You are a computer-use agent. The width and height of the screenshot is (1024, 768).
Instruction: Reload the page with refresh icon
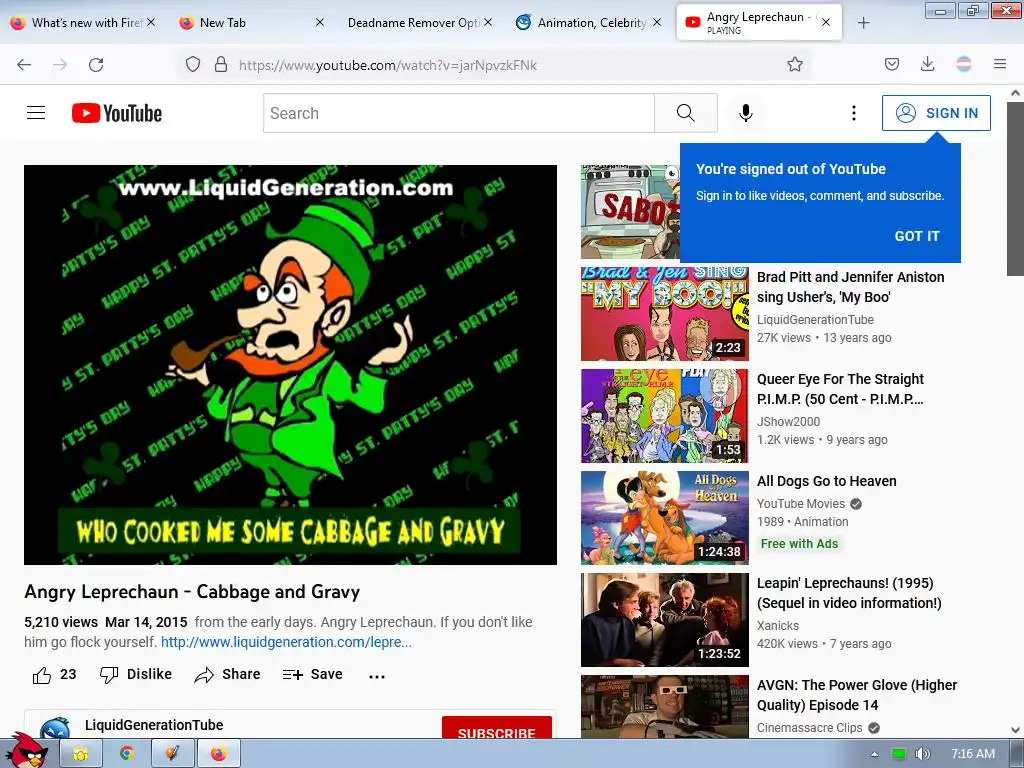tap(96, 65)
